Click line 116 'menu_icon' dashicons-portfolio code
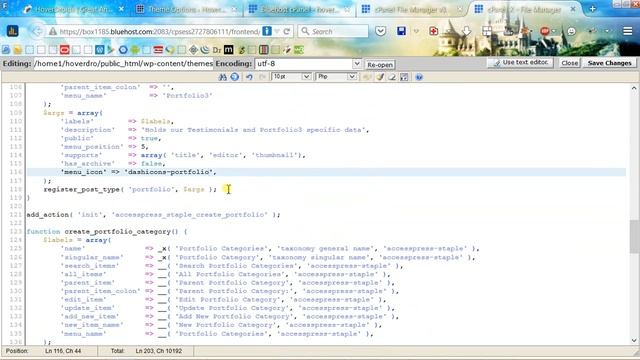The image size is (640, 360). (139, 172)
